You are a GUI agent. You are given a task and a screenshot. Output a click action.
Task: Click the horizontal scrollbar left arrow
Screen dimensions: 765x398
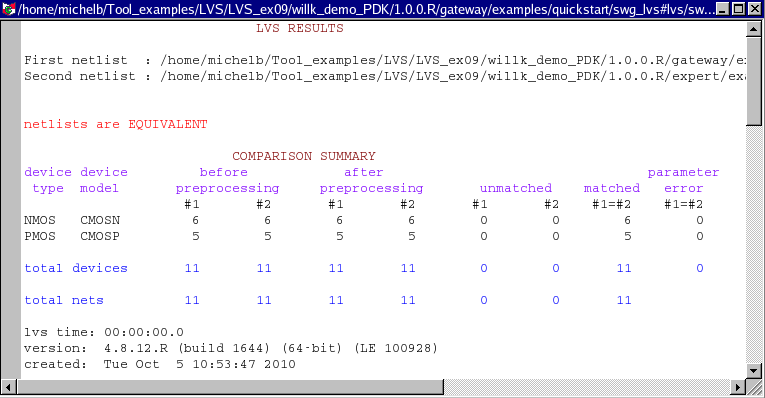[8, 387]
